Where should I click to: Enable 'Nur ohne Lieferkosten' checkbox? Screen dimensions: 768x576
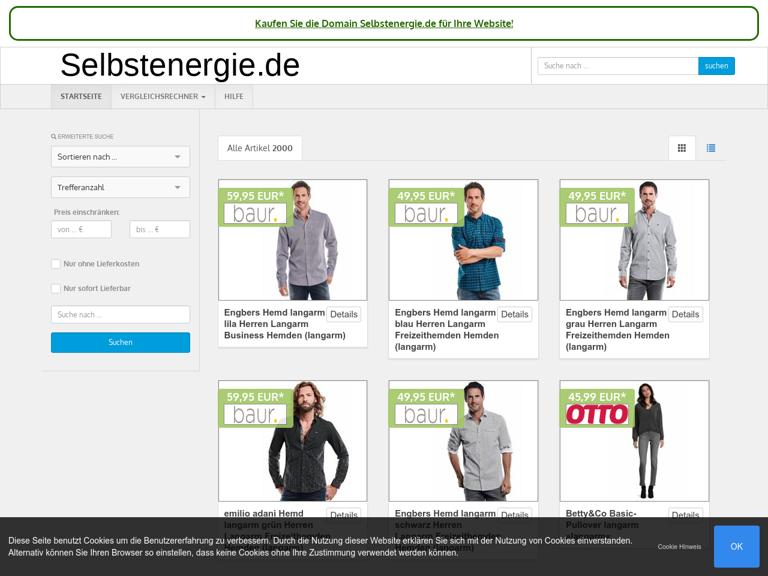click(56, 264)
